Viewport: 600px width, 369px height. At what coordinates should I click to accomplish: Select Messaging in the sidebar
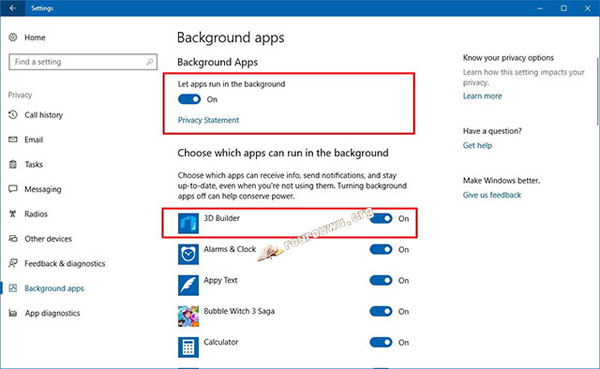43,189
